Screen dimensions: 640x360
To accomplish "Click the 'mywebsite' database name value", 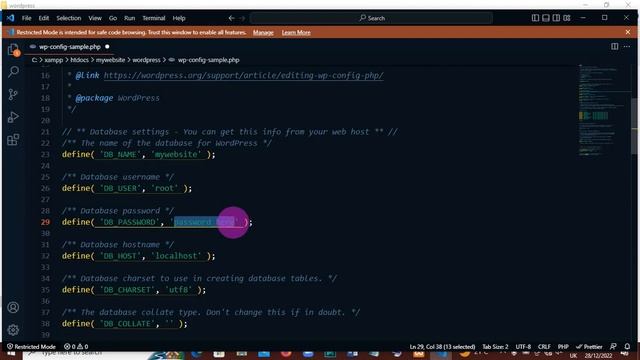I will (177, 155).
